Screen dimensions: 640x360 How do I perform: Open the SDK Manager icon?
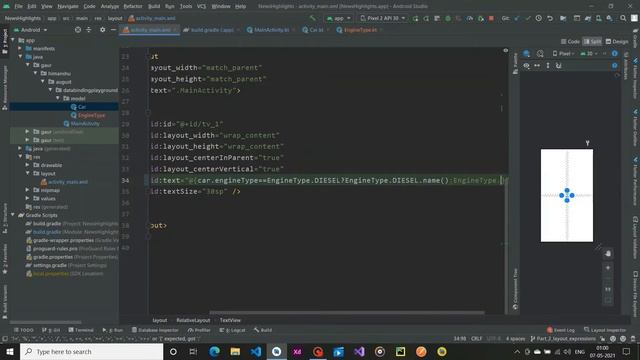(x=609, y=18)
